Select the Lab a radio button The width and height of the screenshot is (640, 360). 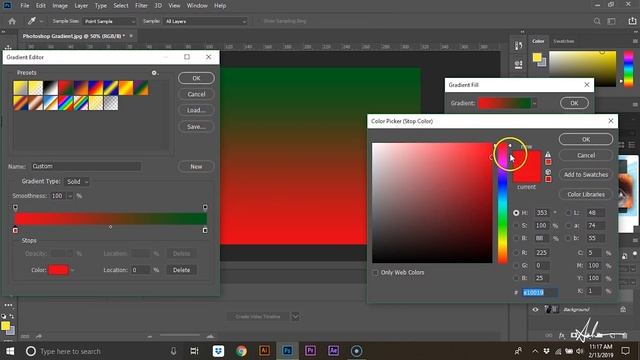coord(569,226)
